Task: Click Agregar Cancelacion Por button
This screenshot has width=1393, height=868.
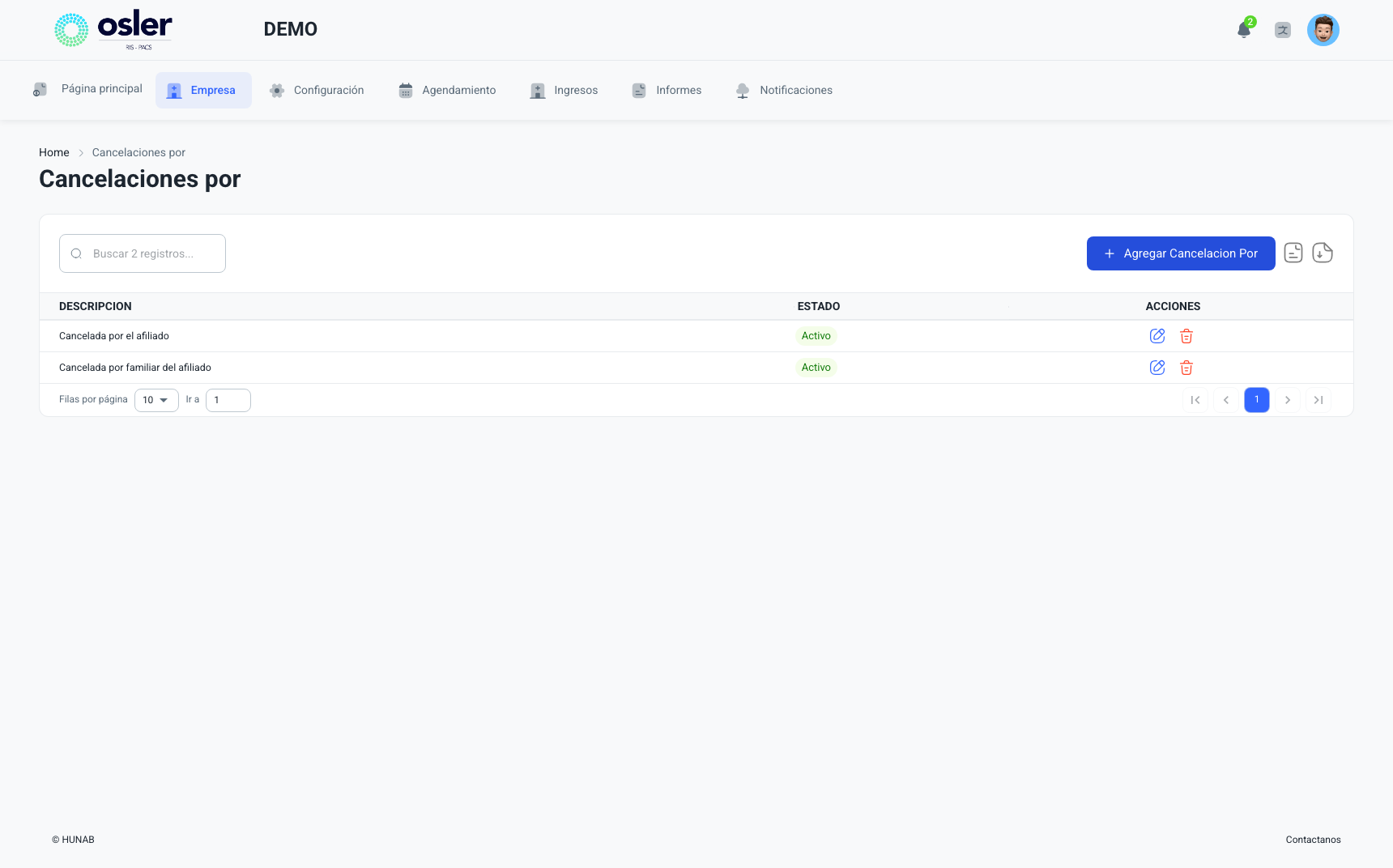Action: click(x=1181, y=253)
